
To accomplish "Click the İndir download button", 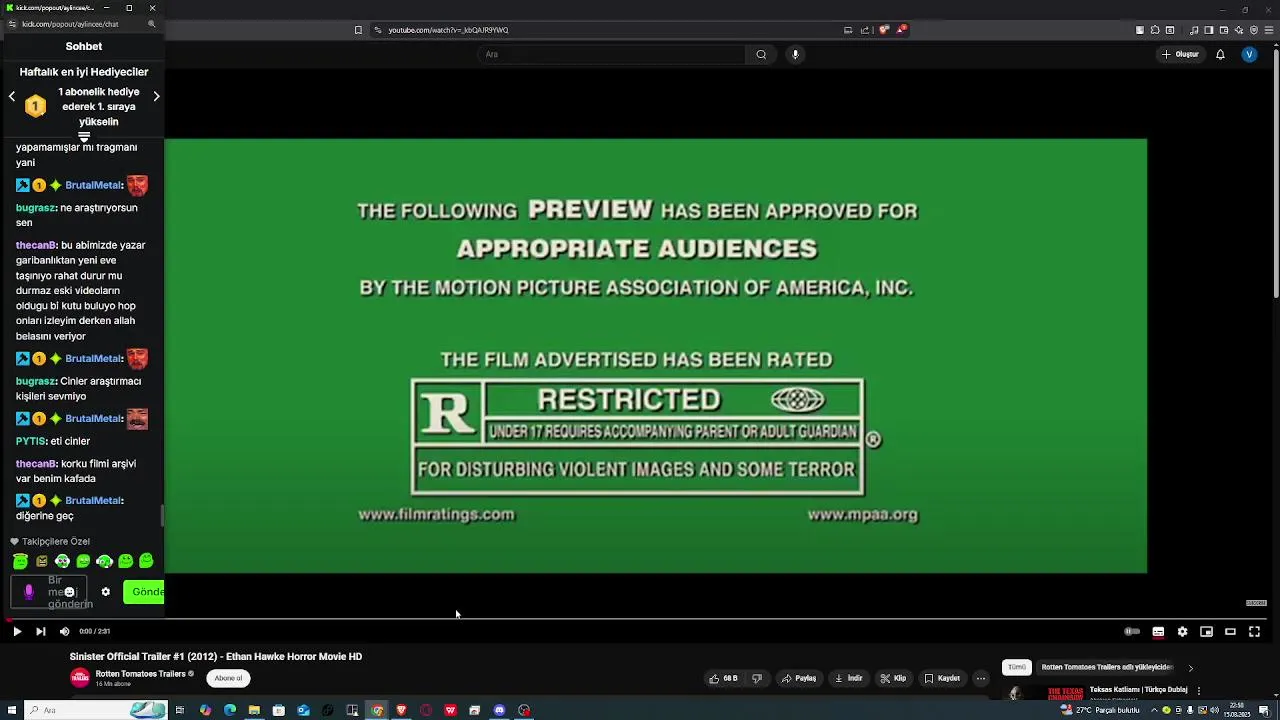I will coord(848,678).
